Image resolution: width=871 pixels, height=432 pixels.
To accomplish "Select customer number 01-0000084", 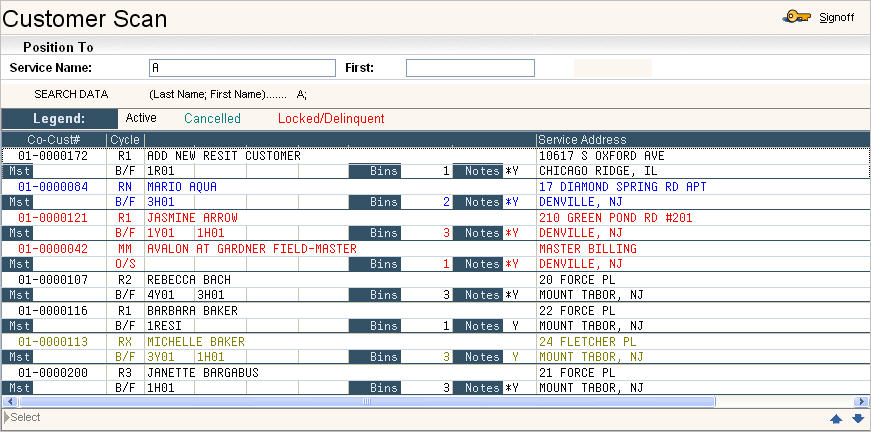I will pyautogui.click(x=53, y=187).
